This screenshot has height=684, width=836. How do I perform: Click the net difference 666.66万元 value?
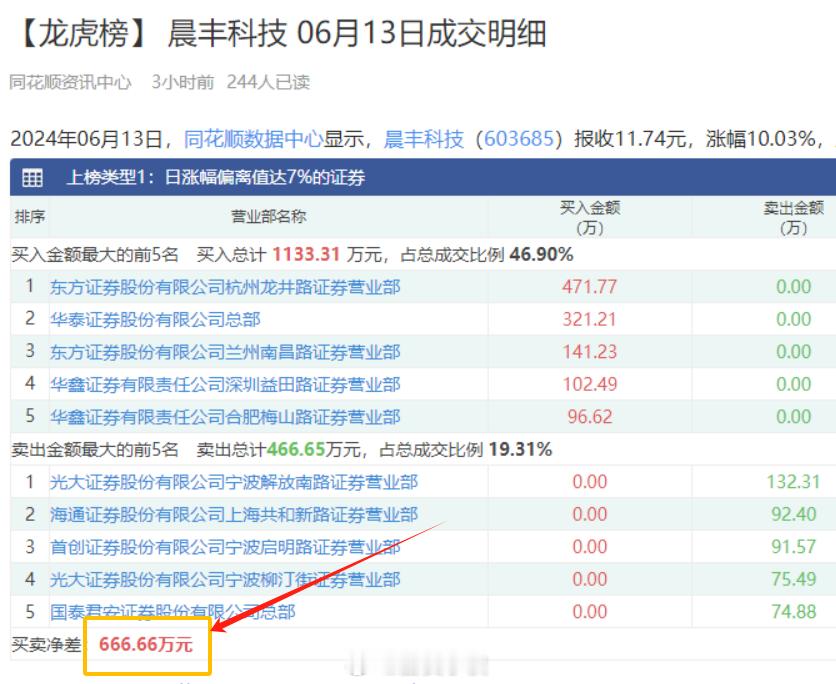click(x=146, y=645)
